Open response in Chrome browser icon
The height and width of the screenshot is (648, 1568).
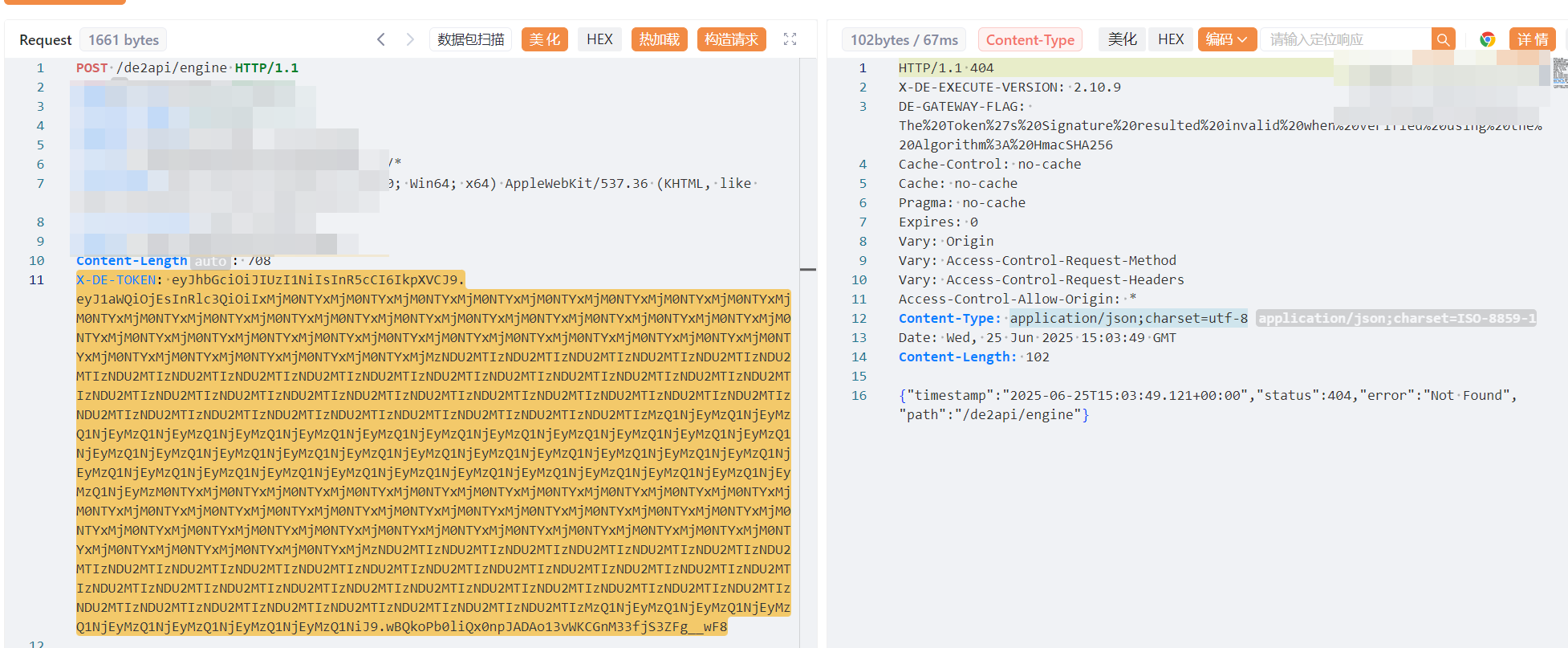1487,39
